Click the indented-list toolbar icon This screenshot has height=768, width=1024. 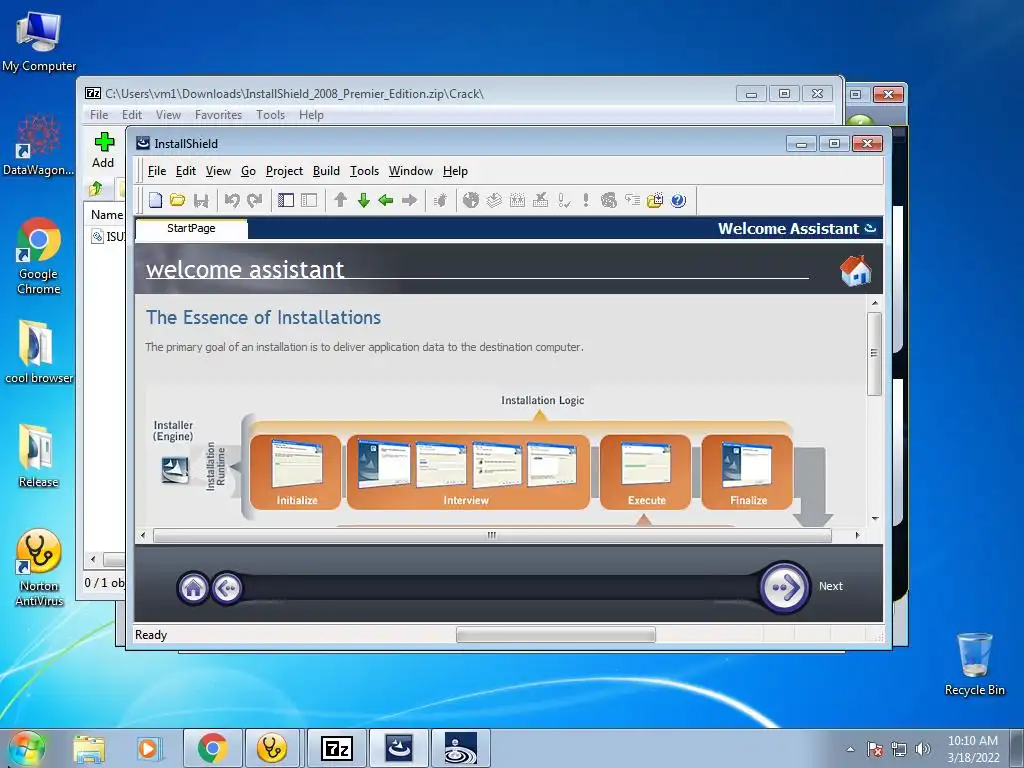coord(632,200)
